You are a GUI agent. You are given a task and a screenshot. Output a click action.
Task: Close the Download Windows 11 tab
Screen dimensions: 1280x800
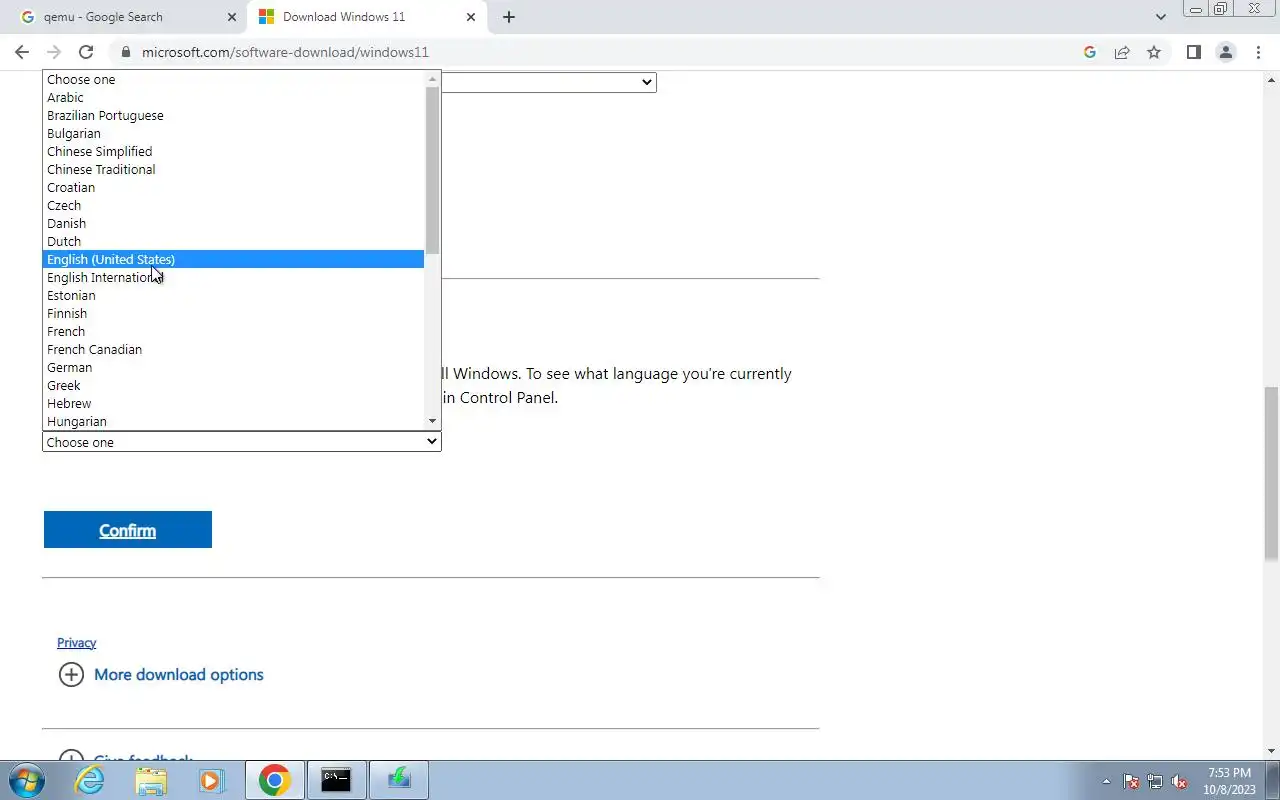pos(471,17)
